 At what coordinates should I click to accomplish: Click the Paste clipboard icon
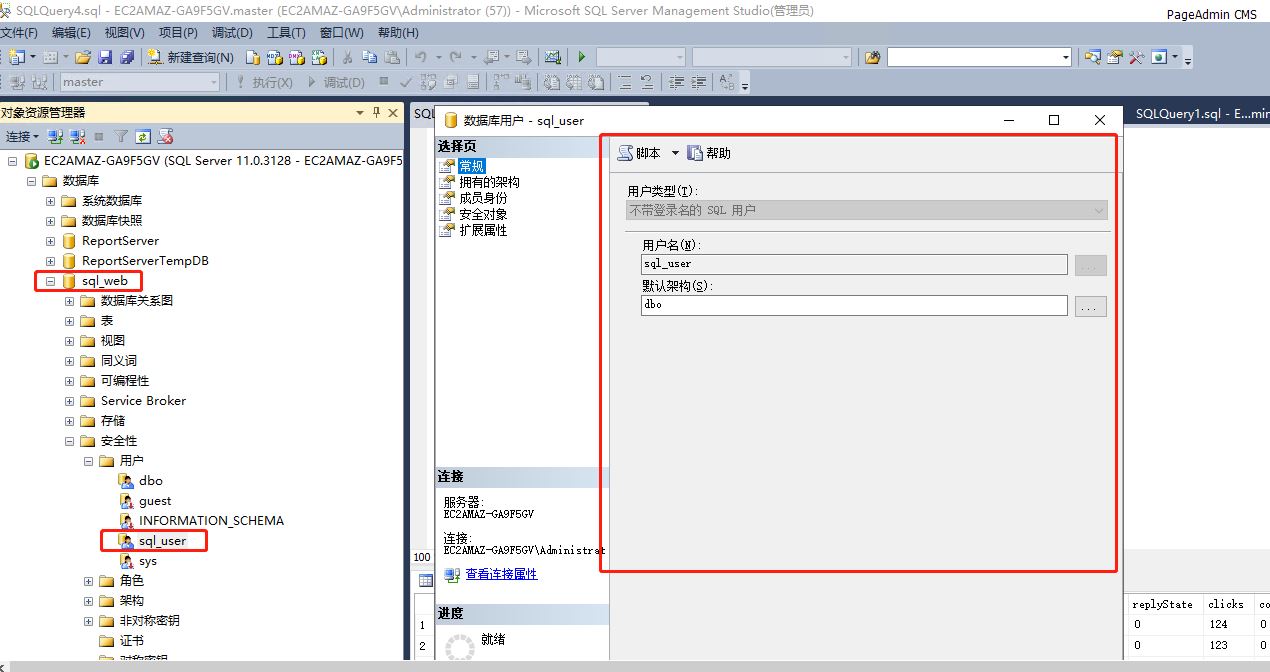coord(393,58)
